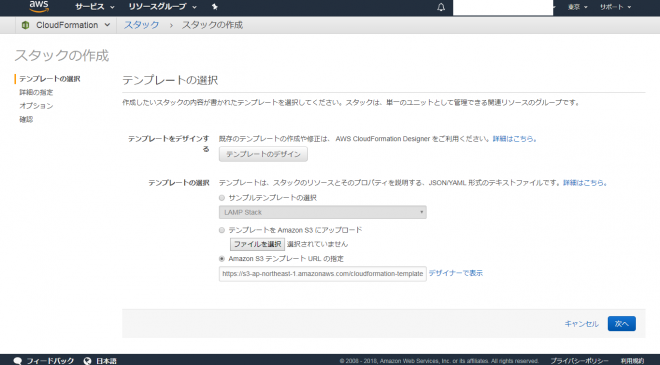660x365 pixels.
Task: Click the 次へ button
Action: click(622, 324)
